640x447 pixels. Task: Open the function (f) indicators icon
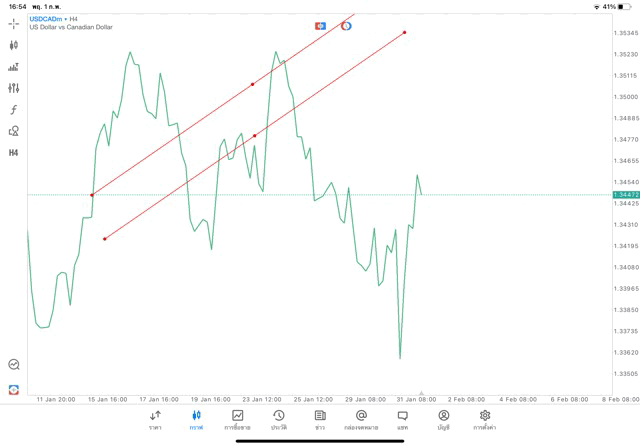[x=14, y=110]
